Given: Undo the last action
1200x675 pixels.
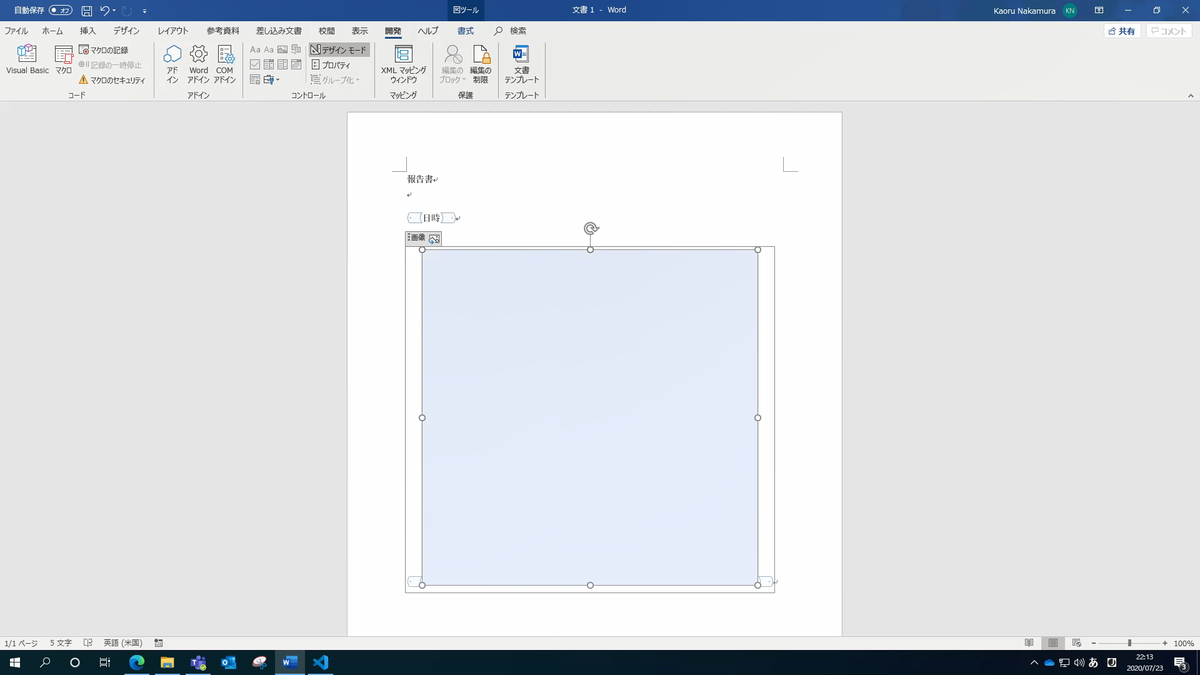Looking at the screenshot, I should pos(105,10).
